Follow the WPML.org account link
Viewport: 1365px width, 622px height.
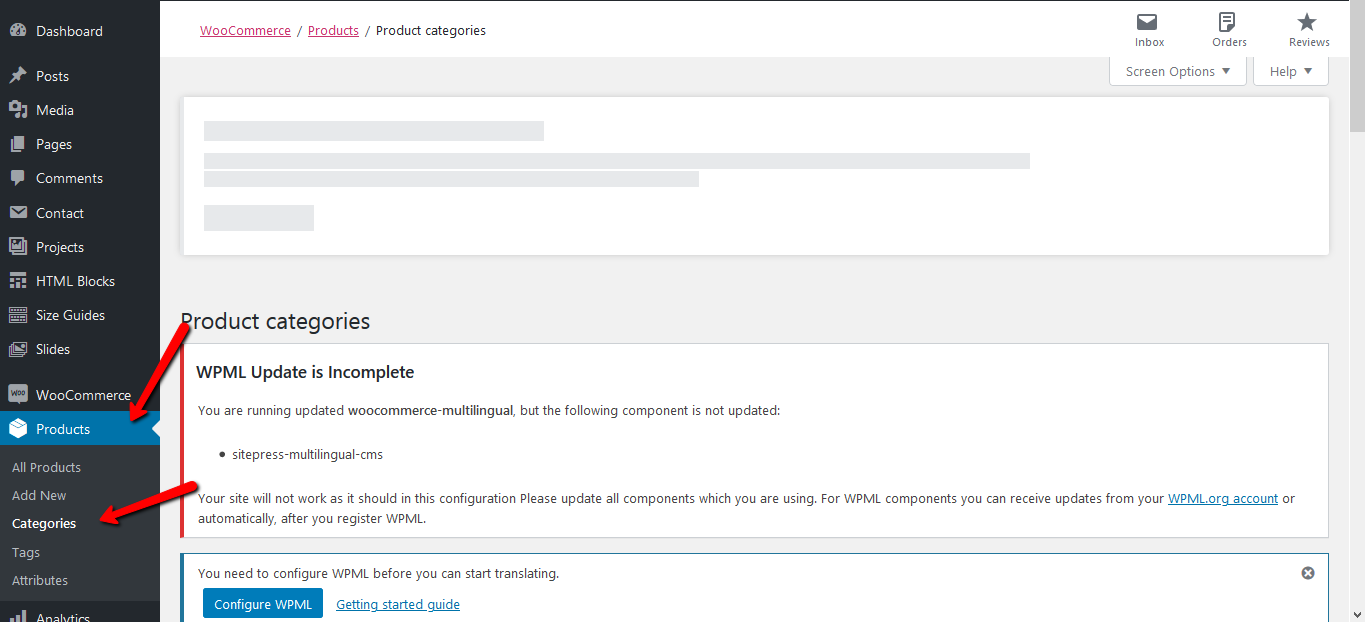point(1223,498)
